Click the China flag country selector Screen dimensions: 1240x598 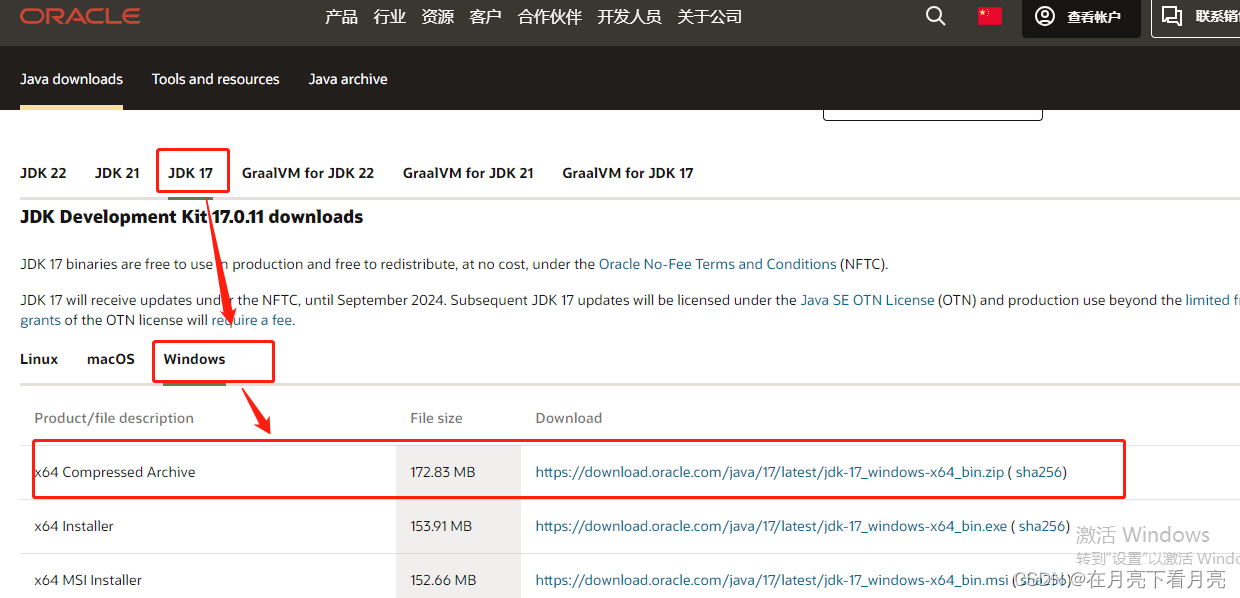pyautogui.click(x=990, y=16)
